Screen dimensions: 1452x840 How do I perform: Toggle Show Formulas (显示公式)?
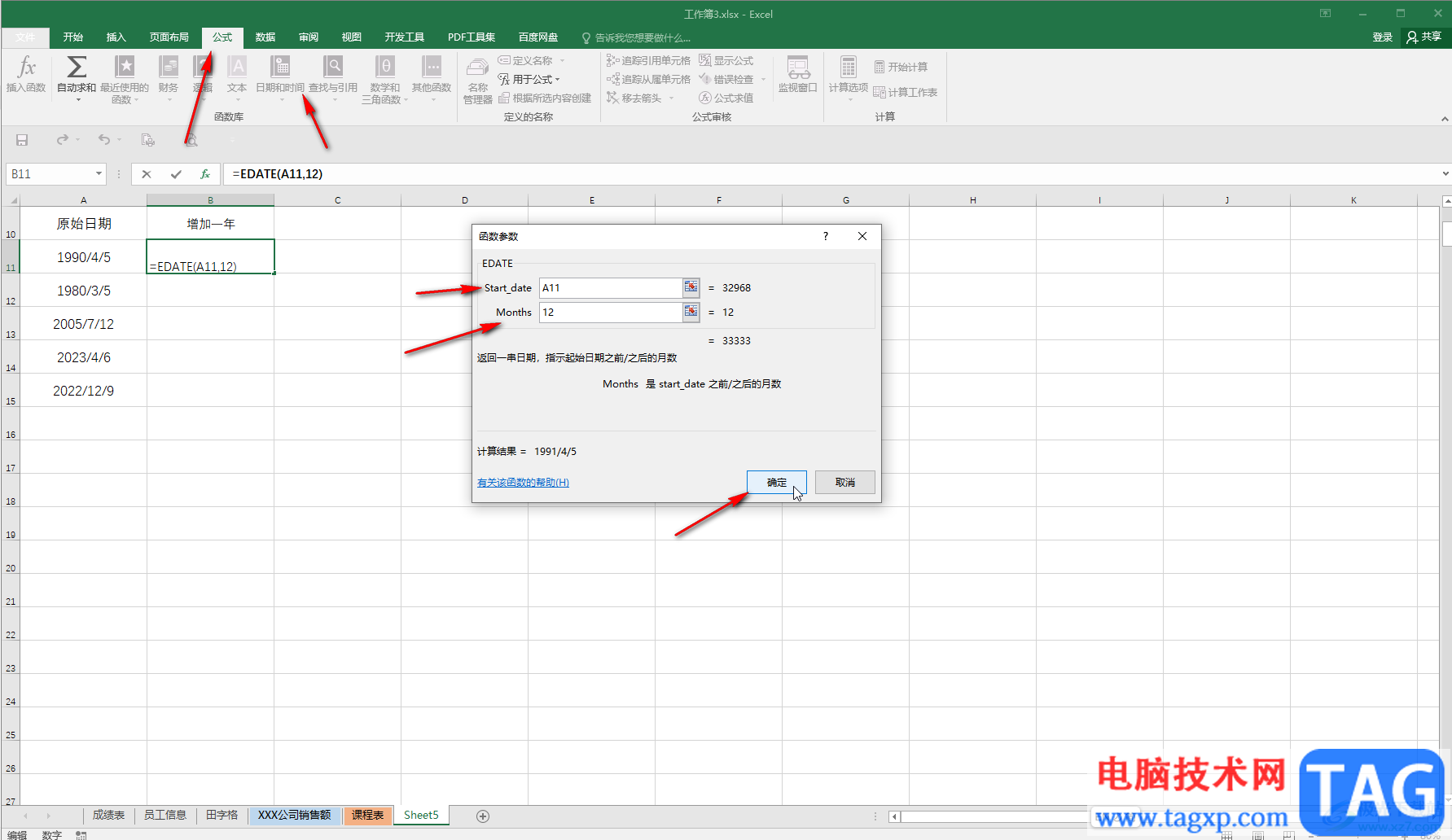(726, 60)
